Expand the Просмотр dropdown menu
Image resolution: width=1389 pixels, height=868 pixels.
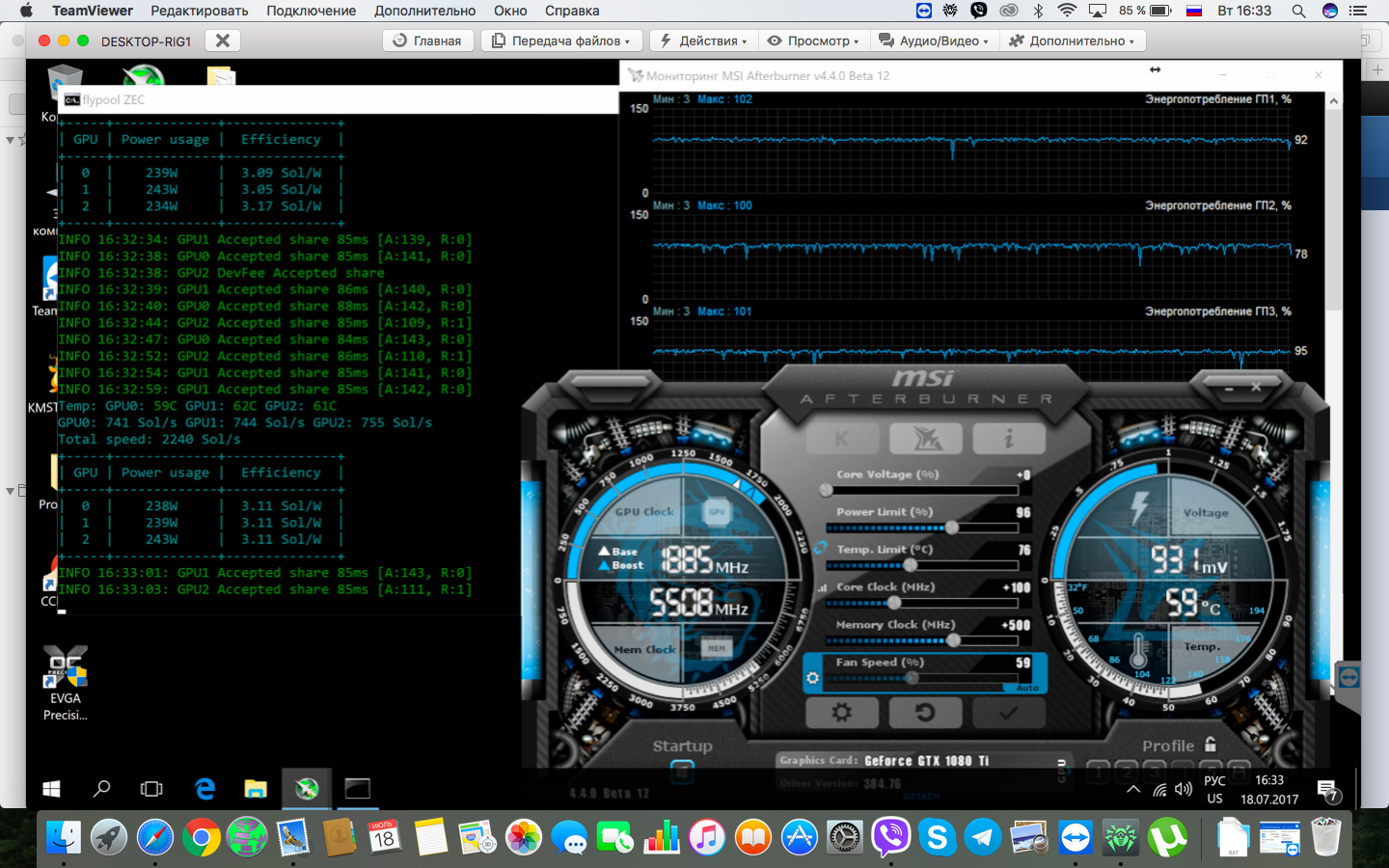813,41
